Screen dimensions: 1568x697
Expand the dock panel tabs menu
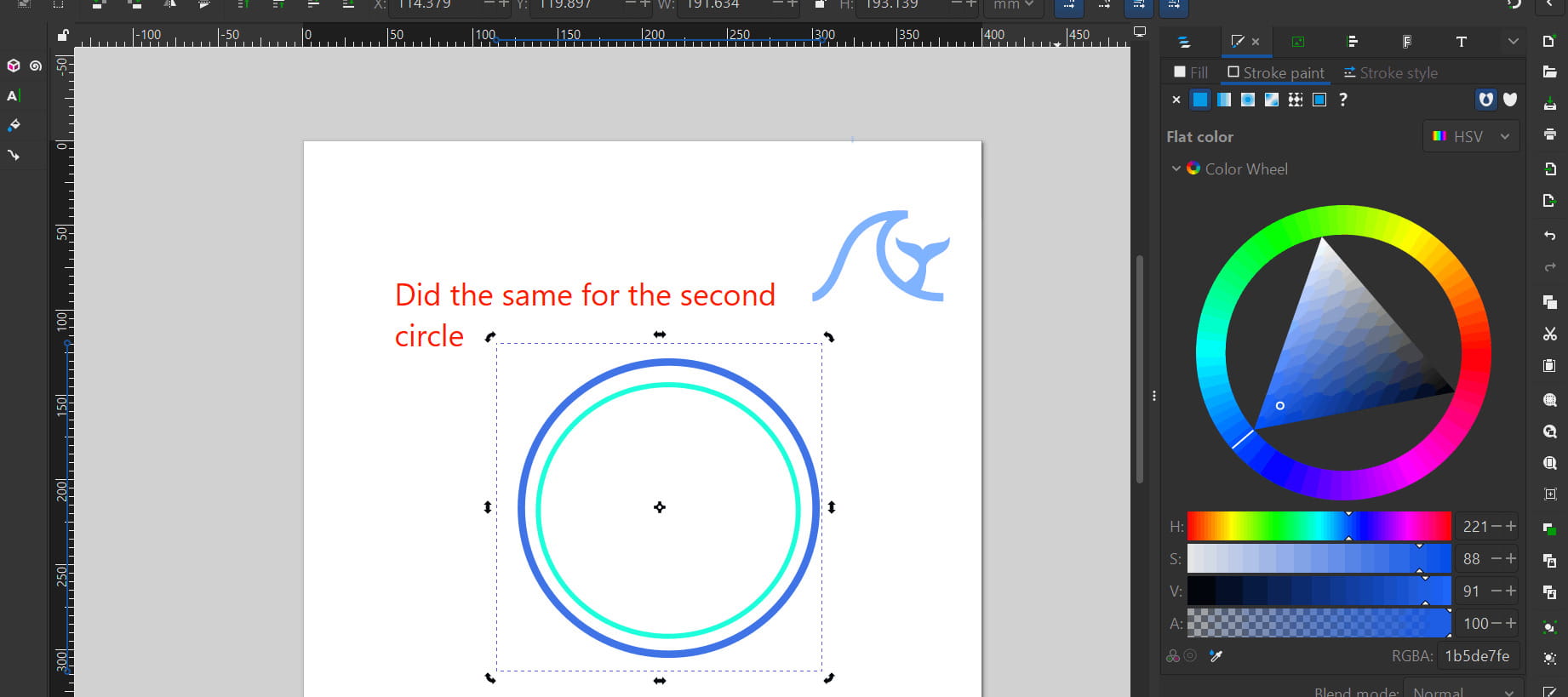[1513, 42]
